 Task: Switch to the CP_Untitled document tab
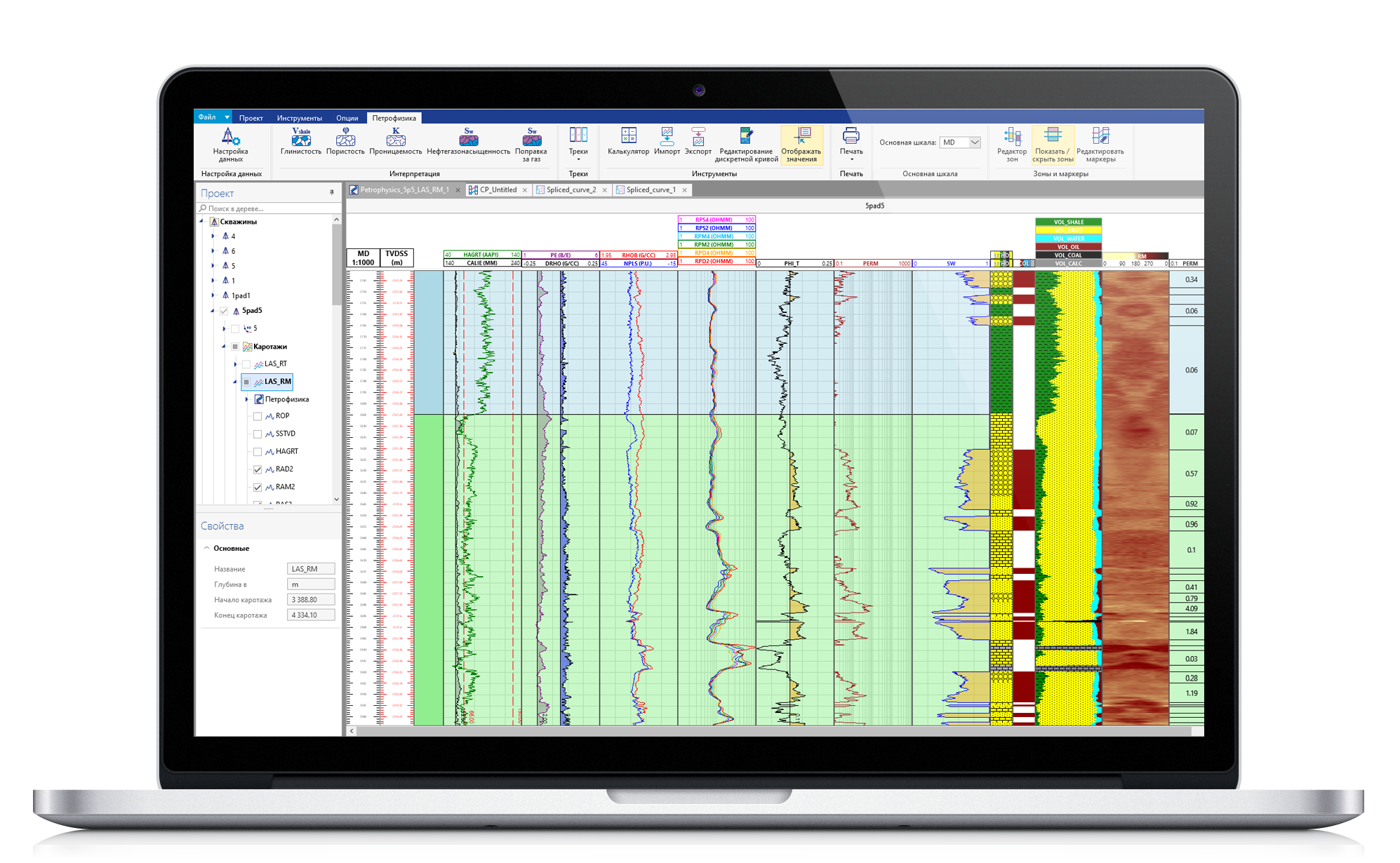point(498,189)
